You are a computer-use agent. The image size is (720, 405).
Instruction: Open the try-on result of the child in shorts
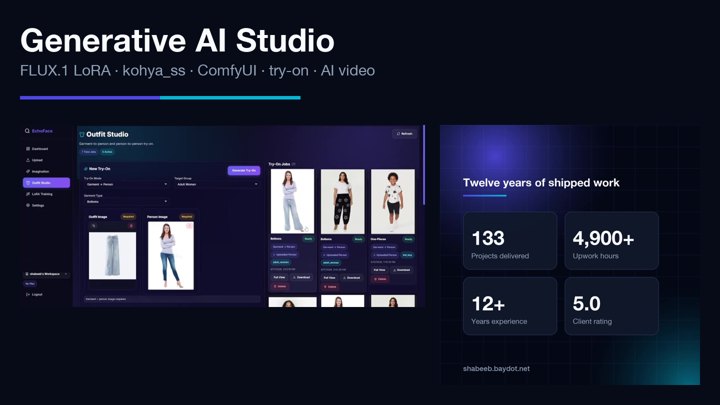point(393,201)
